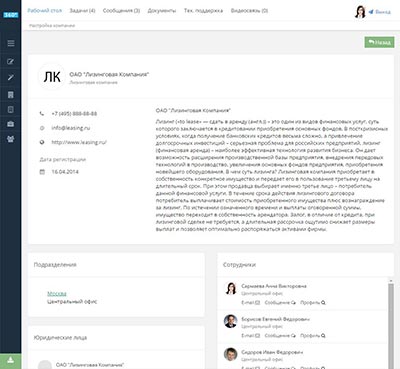Click the name Борисов Евгений Федорович
This screenshot has width=400, height=369.
[x=275, y=319]
